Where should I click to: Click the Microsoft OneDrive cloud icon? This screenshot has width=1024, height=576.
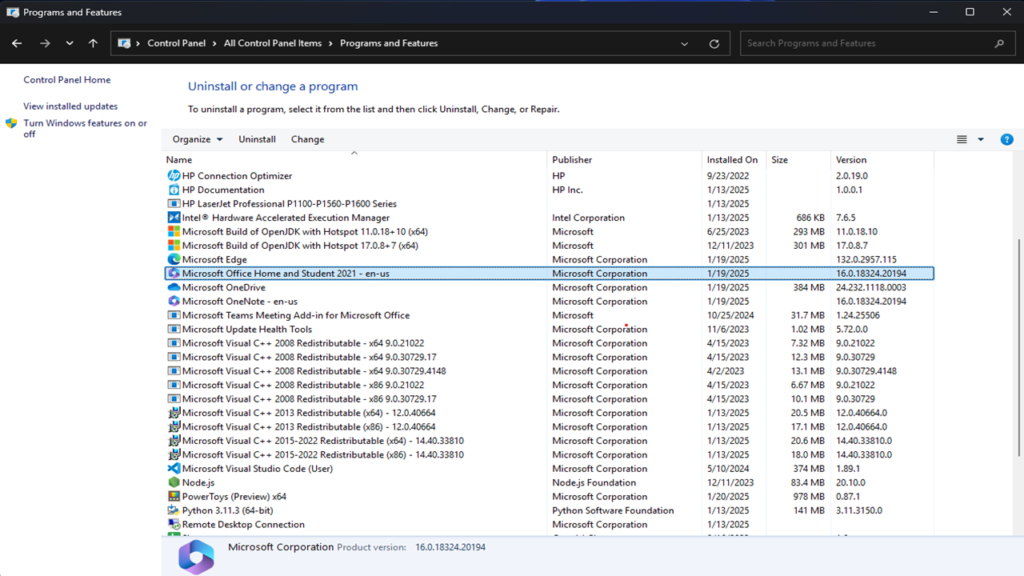[174, 287]
